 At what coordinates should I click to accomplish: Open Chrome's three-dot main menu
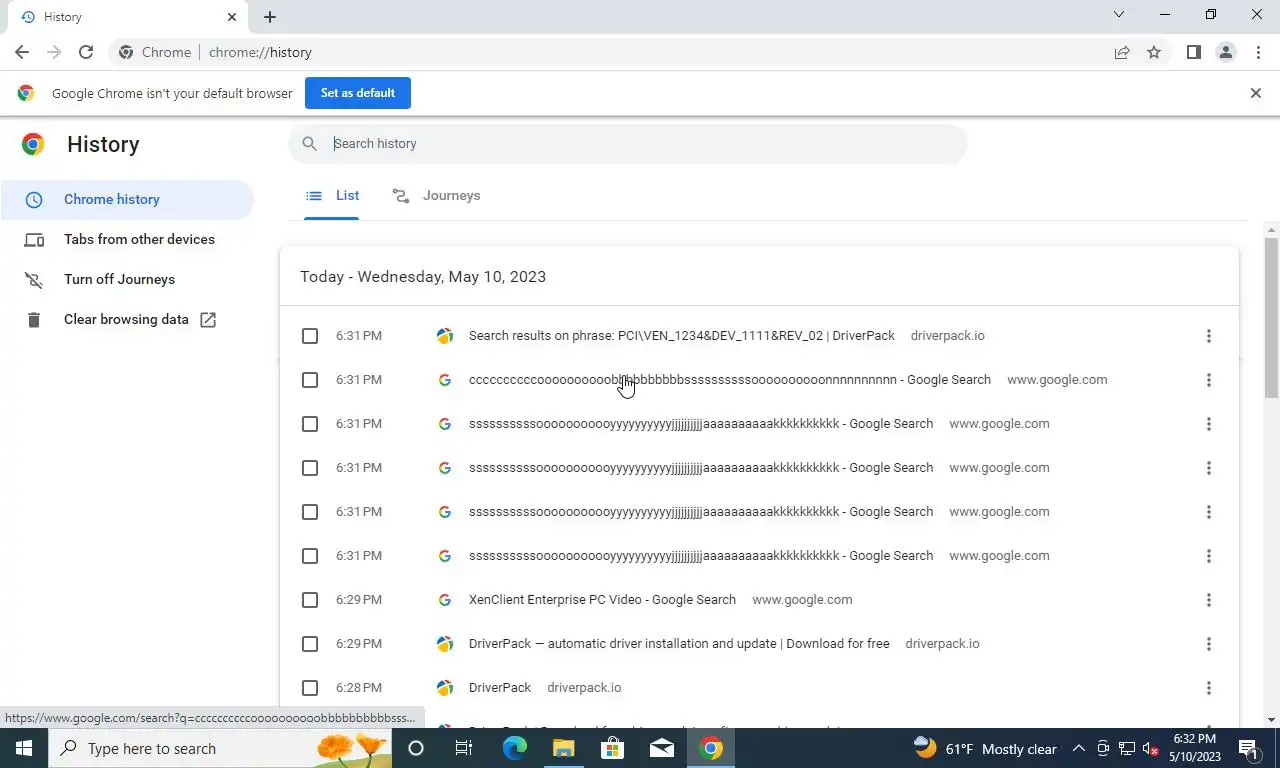click(x=1258, y=52)
